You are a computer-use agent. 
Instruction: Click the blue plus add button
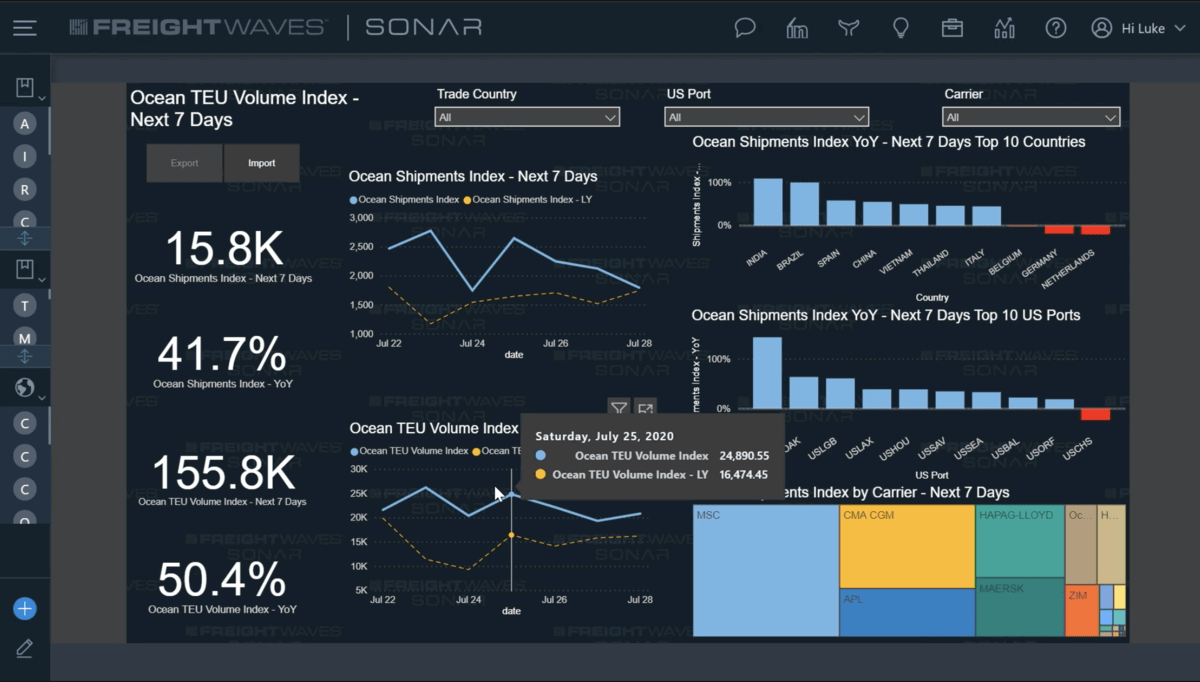(x=25, y=608)
